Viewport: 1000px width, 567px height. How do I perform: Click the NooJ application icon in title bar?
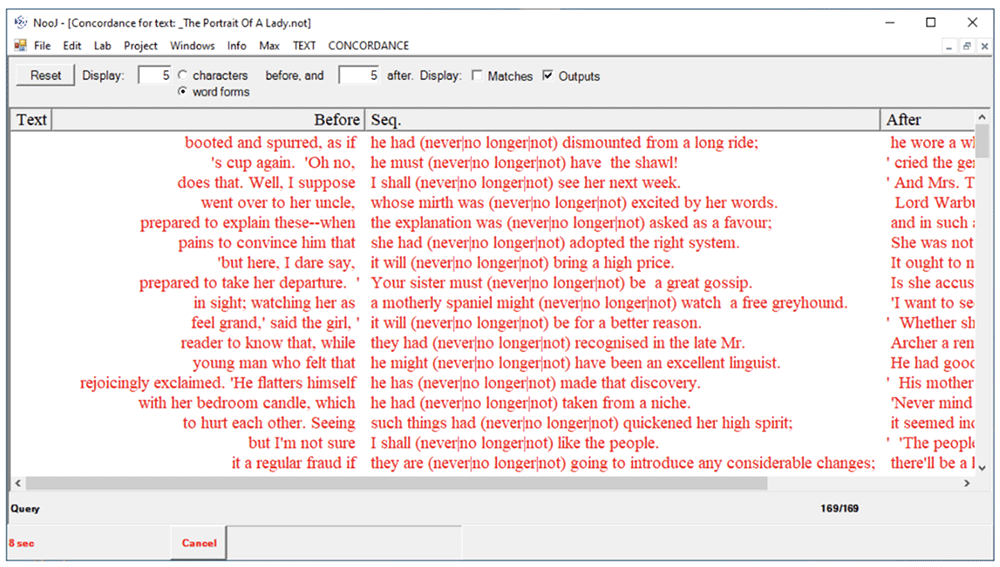[x=21, y=22]
